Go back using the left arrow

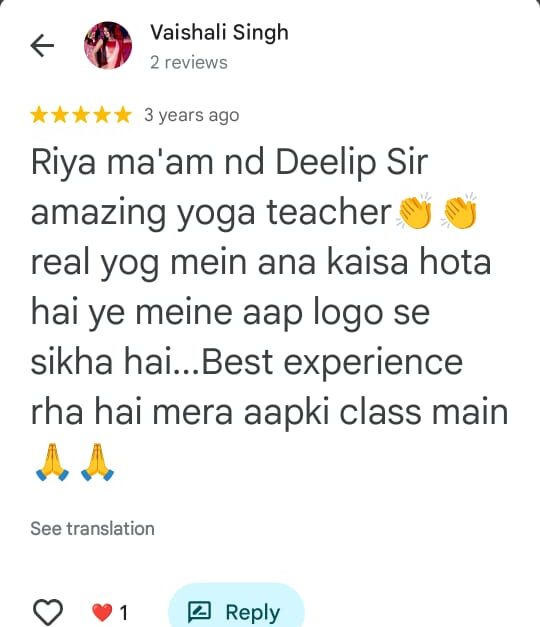click(x=42, y=46)
